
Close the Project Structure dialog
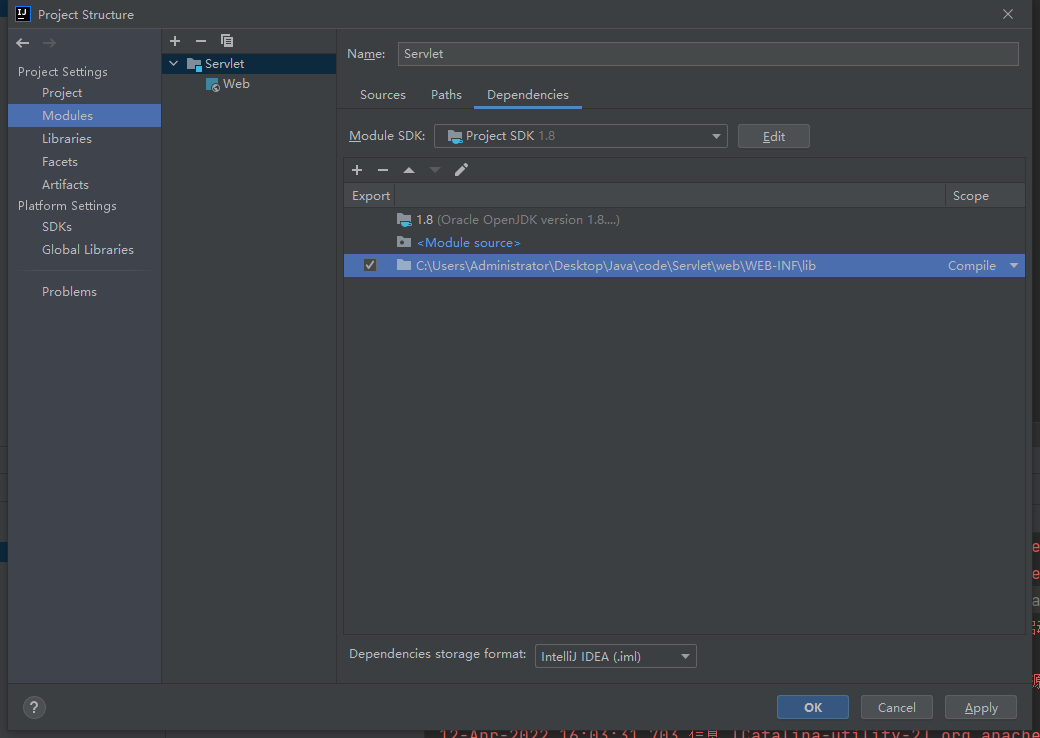(1008, 14)
